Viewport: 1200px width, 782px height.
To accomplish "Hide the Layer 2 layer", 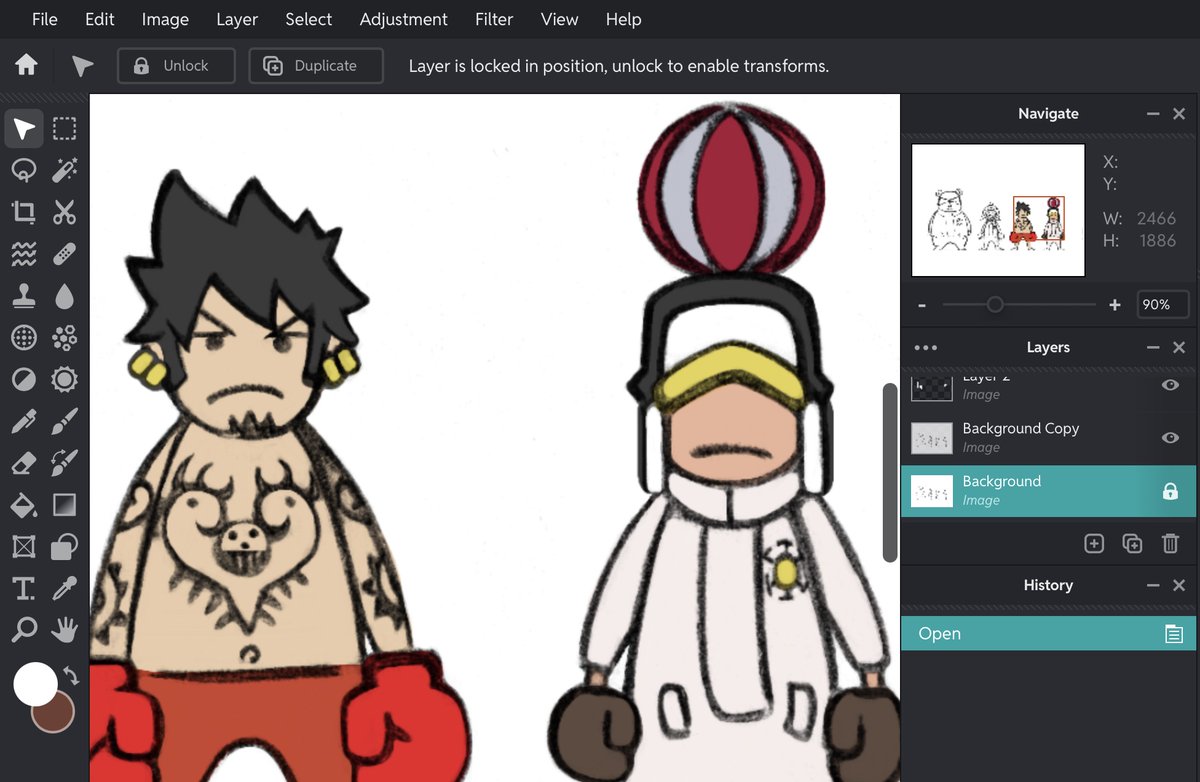I will point(1170,385).
